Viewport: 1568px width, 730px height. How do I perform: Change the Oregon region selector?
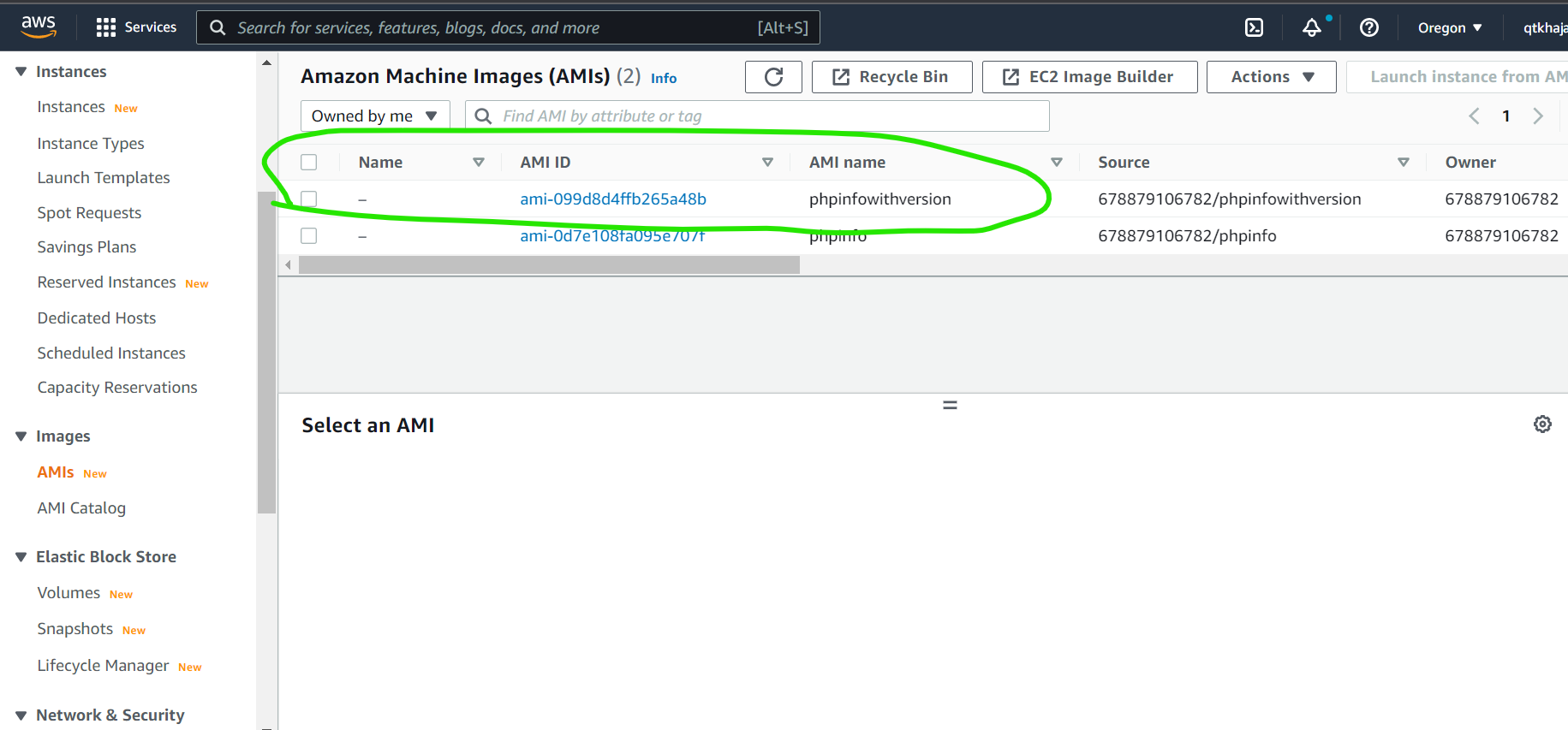(1449, 27)
